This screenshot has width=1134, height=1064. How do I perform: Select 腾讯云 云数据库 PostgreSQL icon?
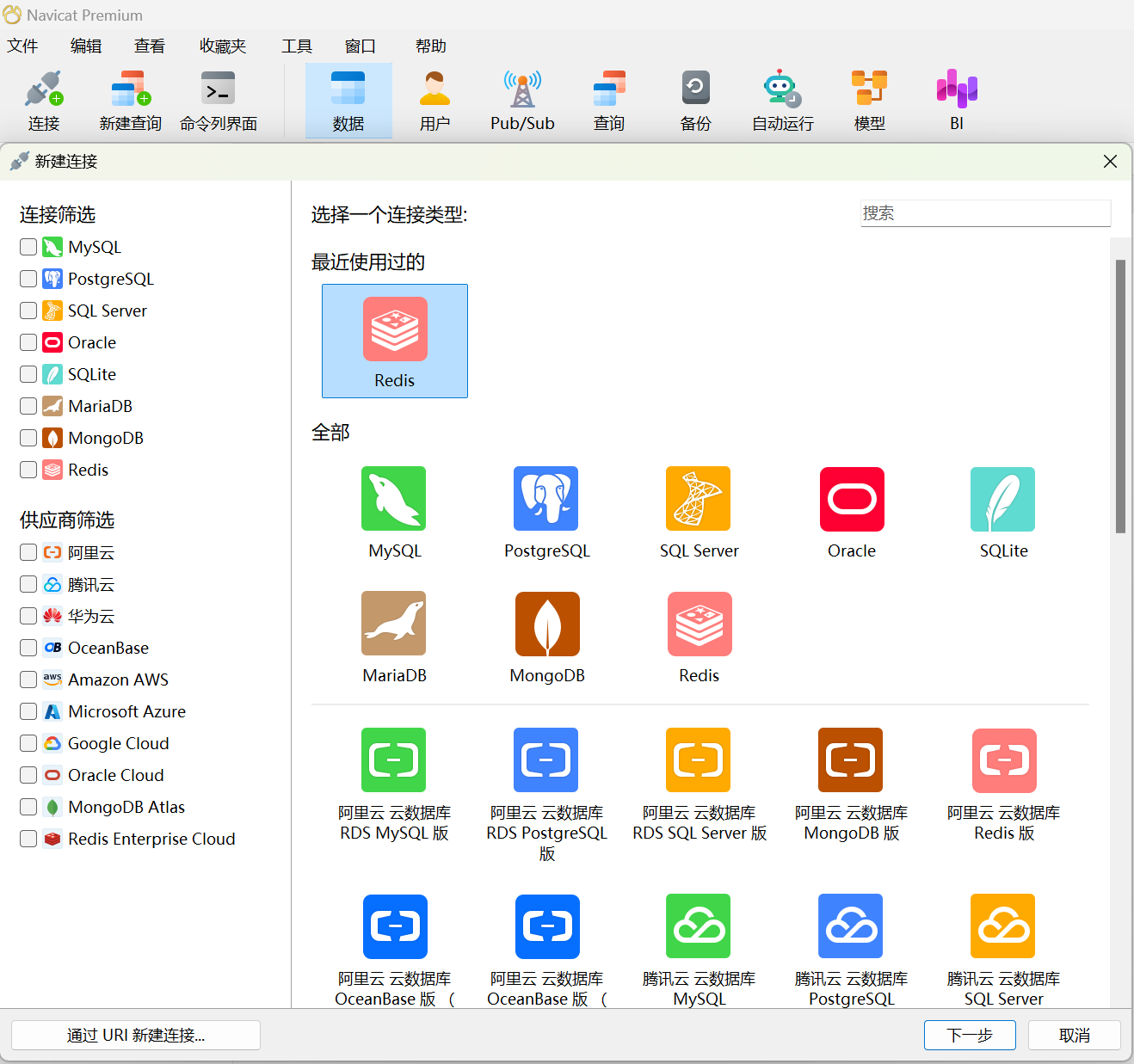(851, 926)
